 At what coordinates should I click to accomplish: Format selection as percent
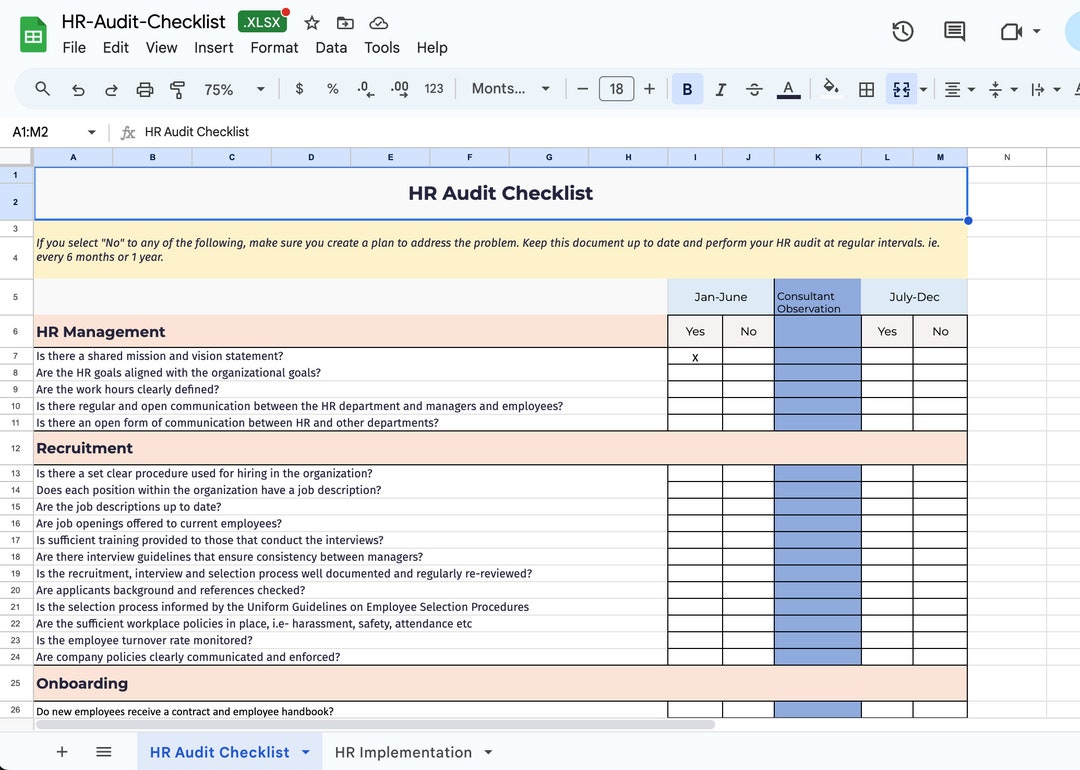pos(332,88)
